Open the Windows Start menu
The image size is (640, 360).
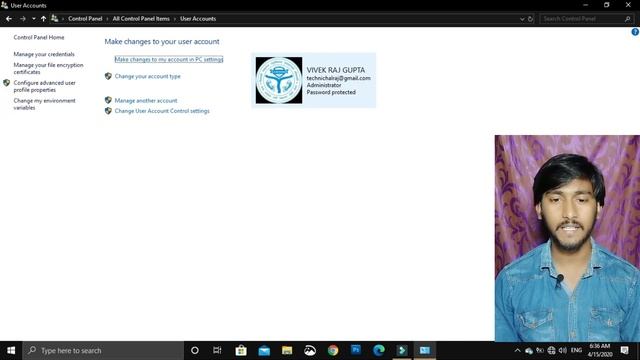point(11,351)
